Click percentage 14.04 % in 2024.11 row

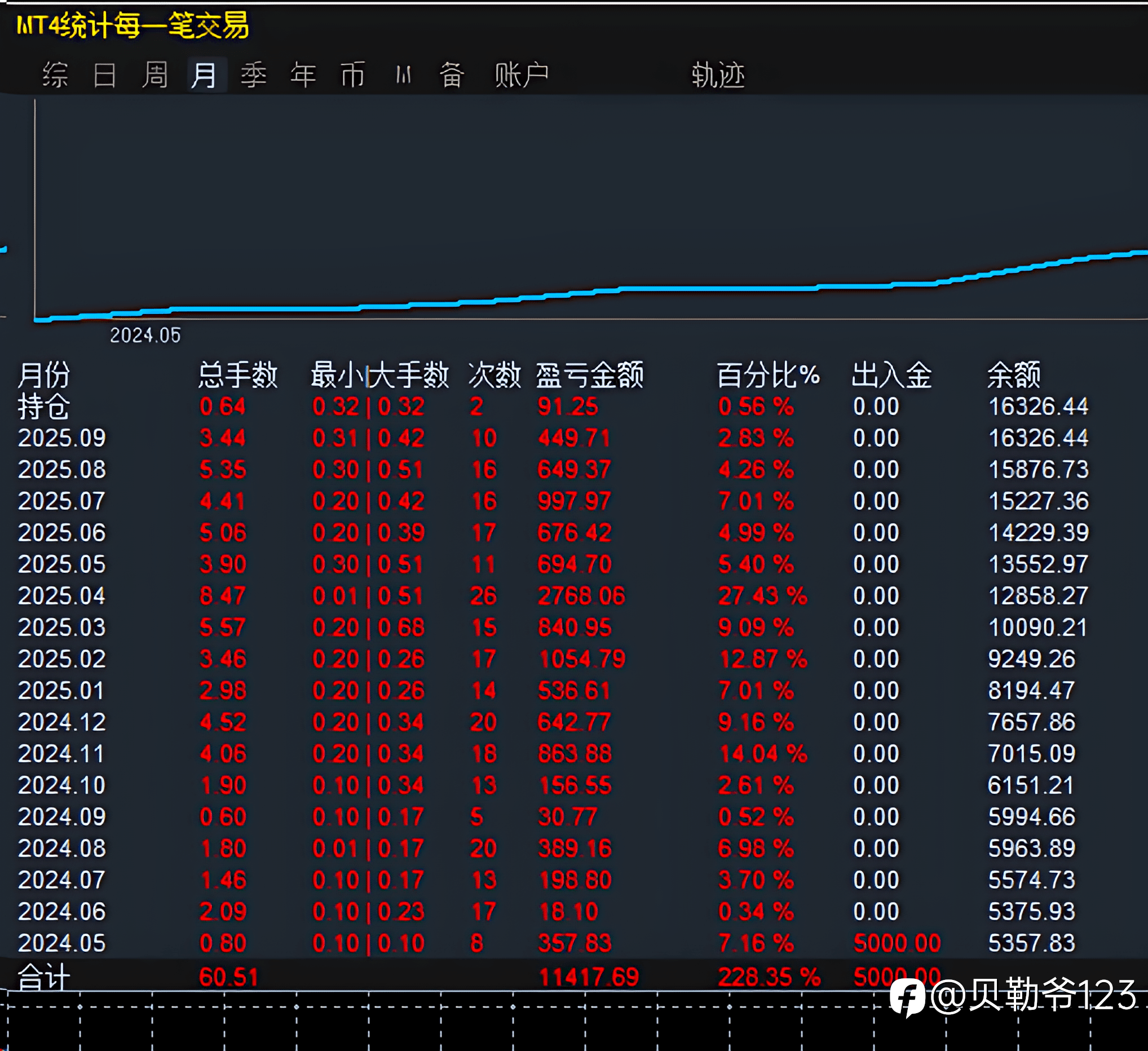pyautogui.click(x=762, y=754)
